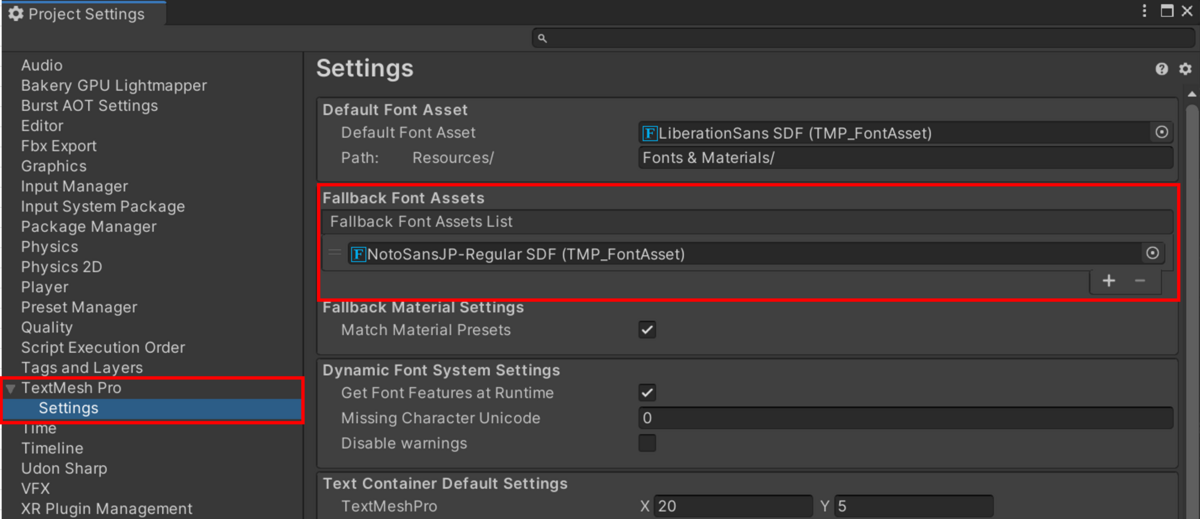Open the Audio settings category
Image resolution: width=1200 pixels, height=519 pixels.
42,65
